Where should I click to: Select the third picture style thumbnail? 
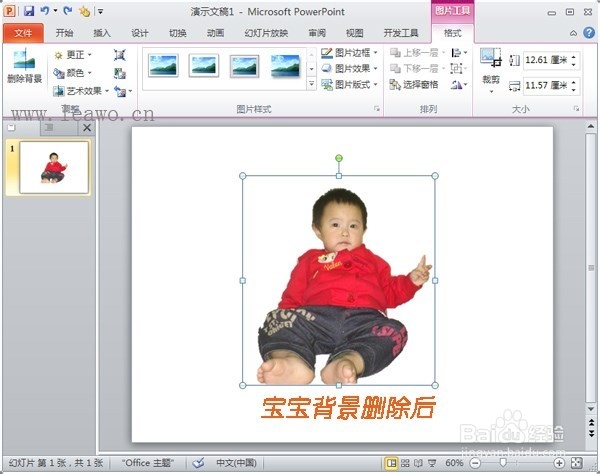tap(245, 65)
